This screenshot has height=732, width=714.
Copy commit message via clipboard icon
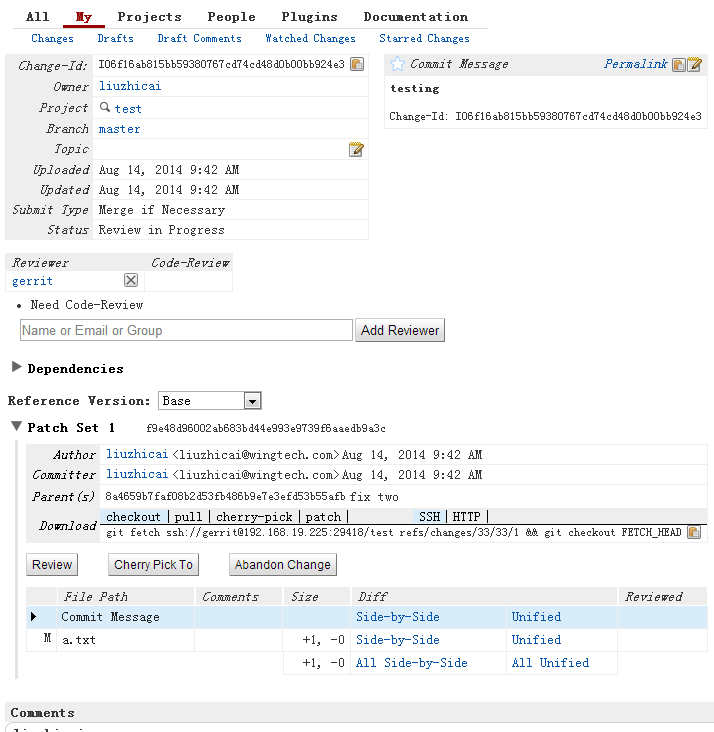point(679,65)
